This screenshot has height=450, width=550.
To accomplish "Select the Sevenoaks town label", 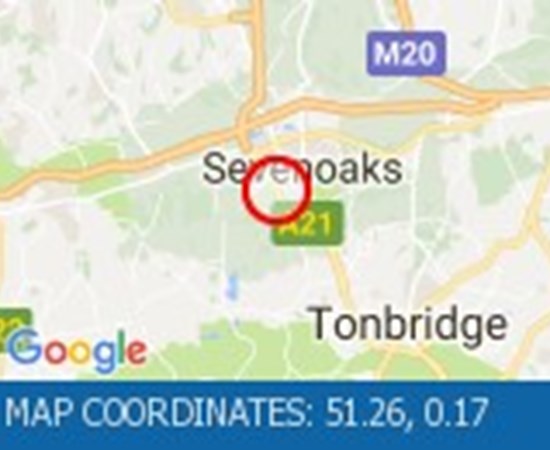I will click(302, 170).
